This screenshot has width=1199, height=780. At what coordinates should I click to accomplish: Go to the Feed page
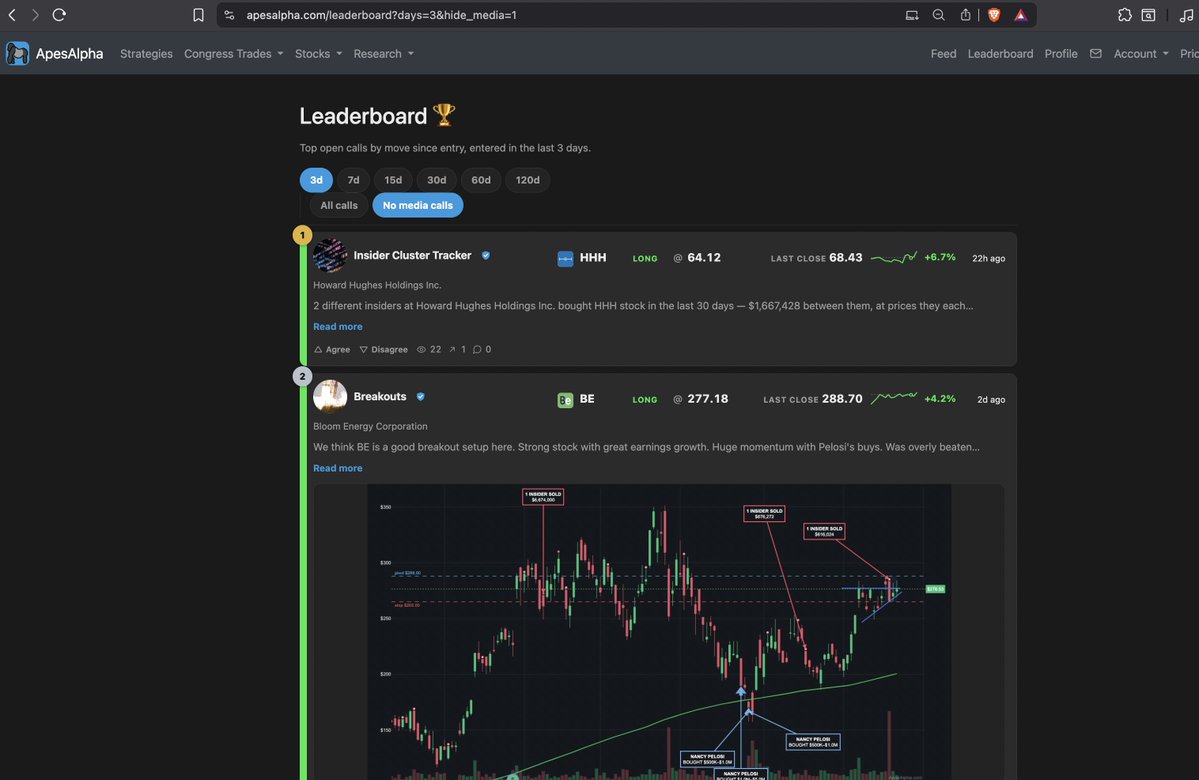point(943,54)
